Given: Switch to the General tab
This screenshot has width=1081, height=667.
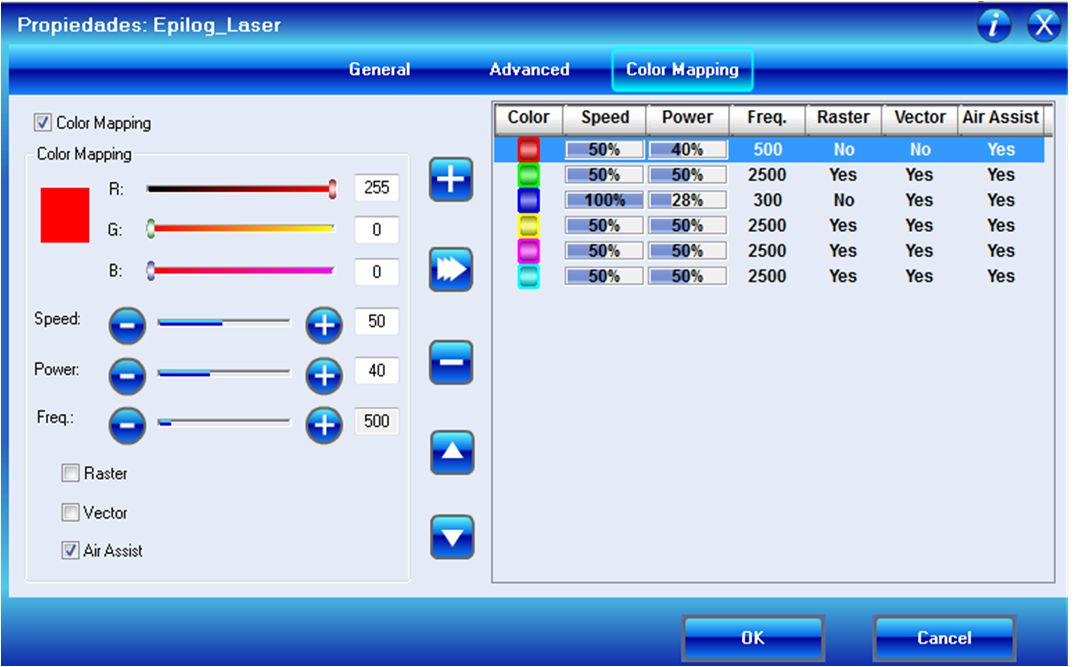Looking at the screenshot, I should point(379,70).
